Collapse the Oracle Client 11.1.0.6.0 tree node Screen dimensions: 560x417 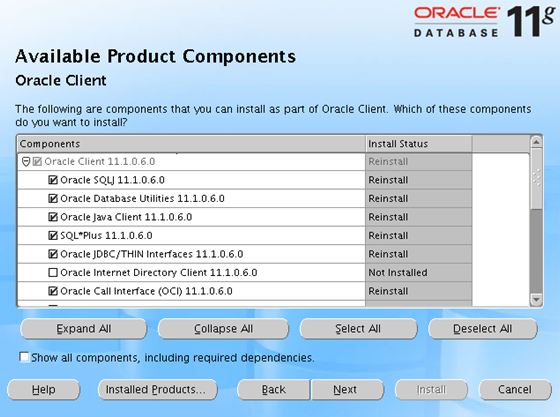(x=26, y=162)
